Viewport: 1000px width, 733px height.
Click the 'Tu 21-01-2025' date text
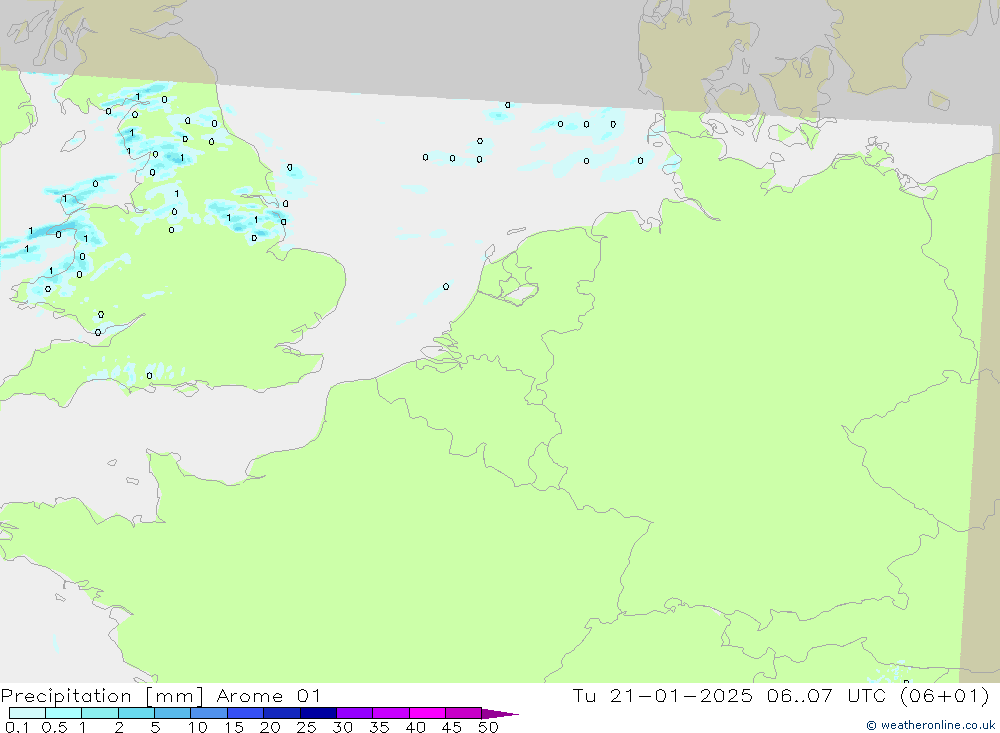[x=663, y=696]
